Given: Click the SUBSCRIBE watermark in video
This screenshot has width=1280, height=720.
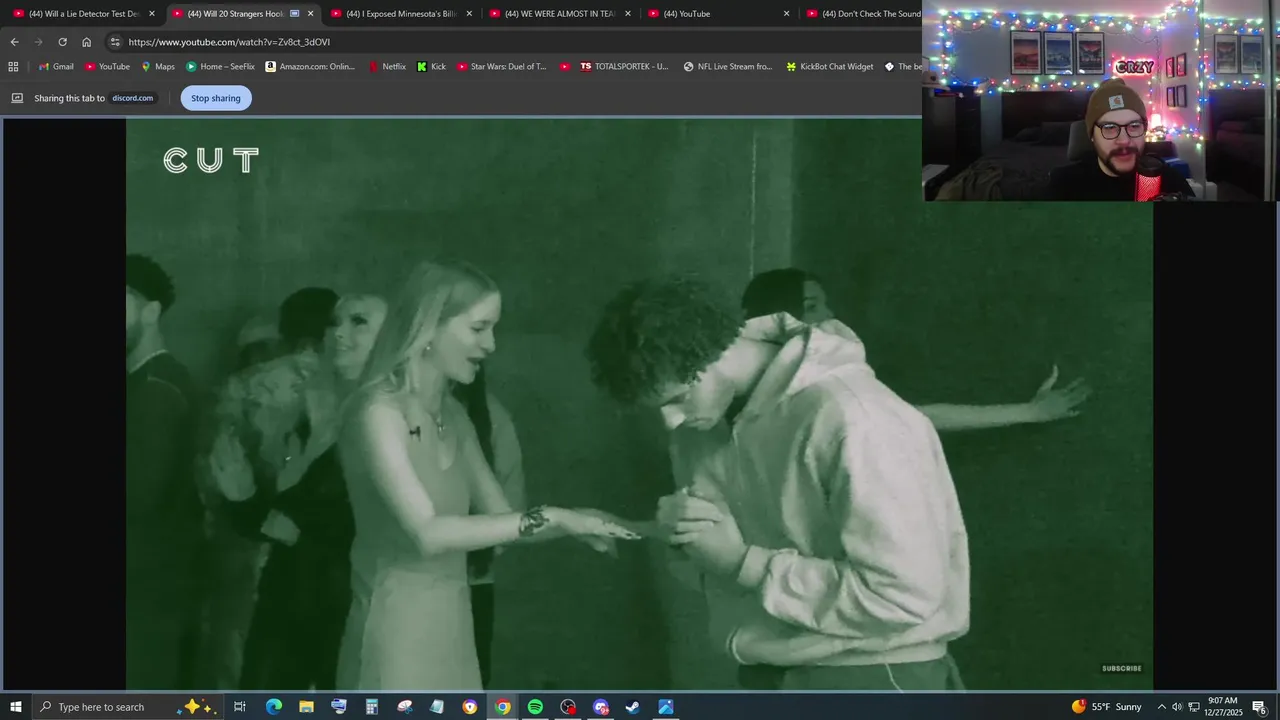Looking at the screenshot, I should click(1122, 668).
